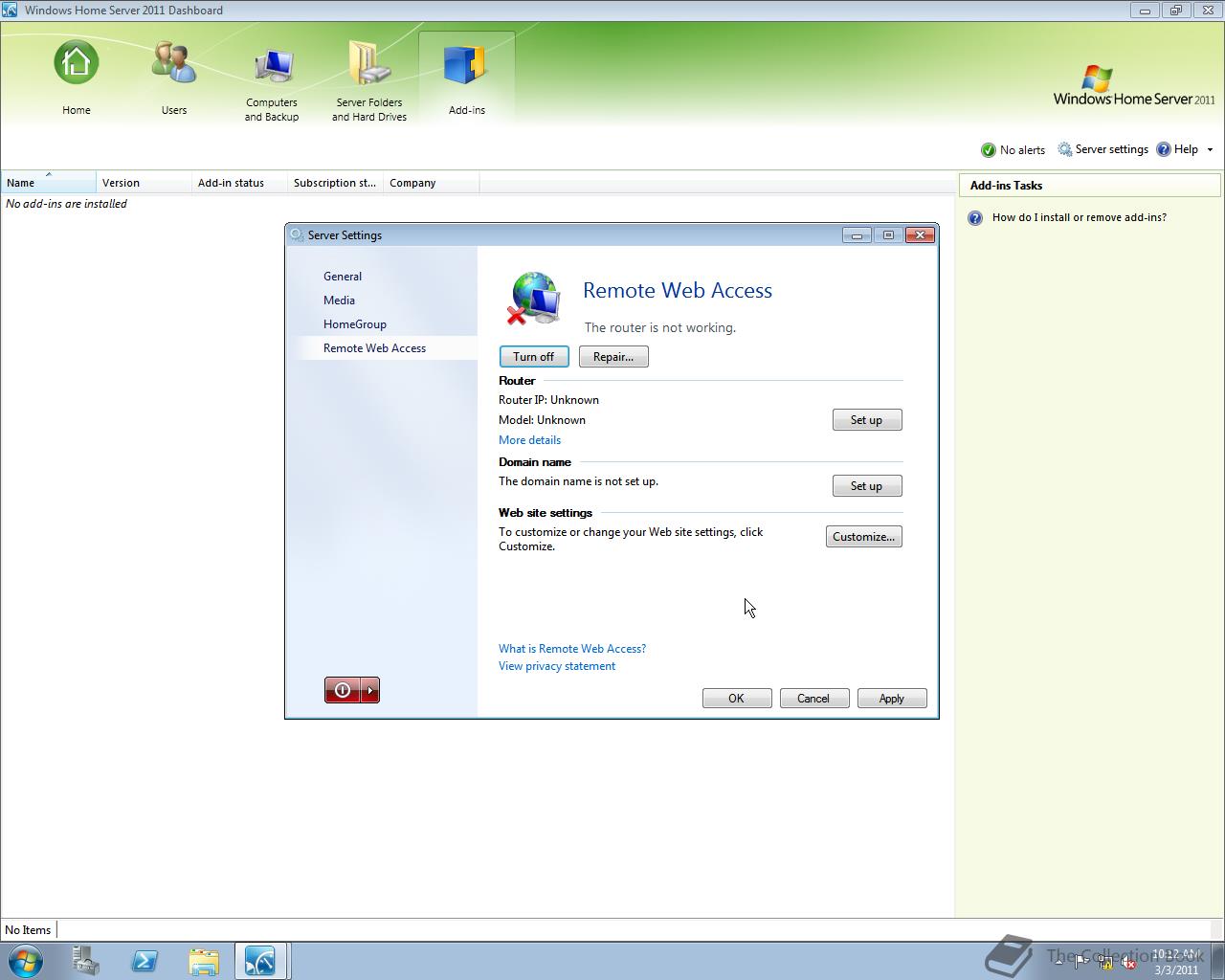Open Server Manager from taskbar
The height and width of the screenshot is (980, 1225).
pos(86,961)
